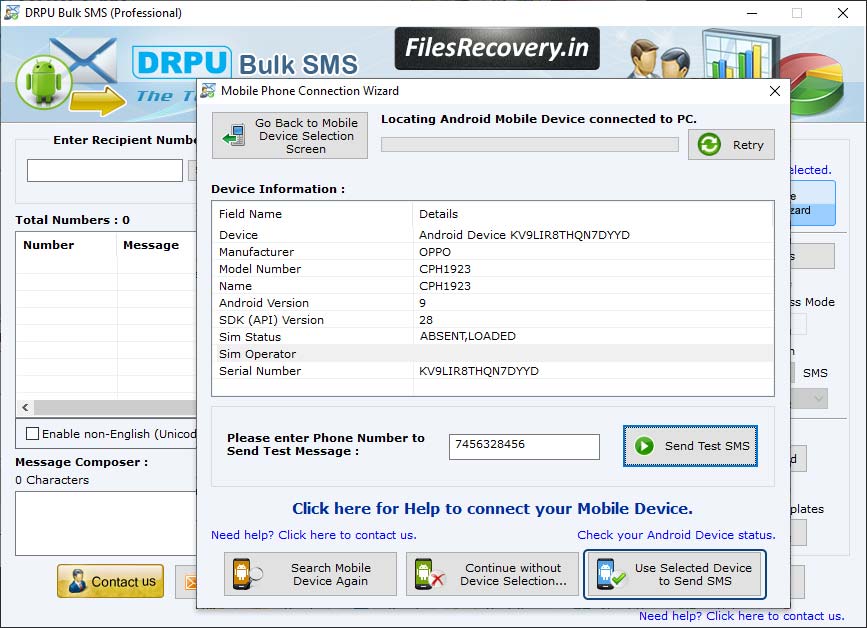Click the Enter Recipient Number input field
Viewport: 867px width, 628px height.
[105, 170]
